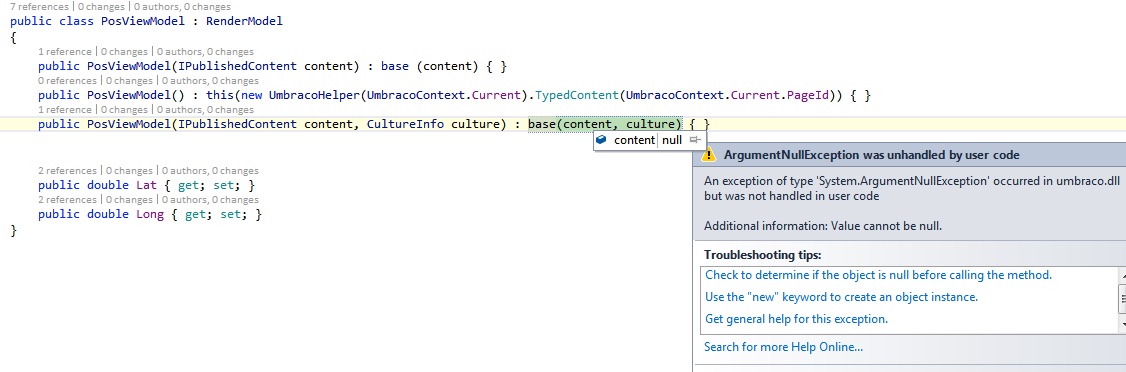Click 'null' value in the content data tip
Viewport: 1126px width, 372px height.
pos(671,140)
